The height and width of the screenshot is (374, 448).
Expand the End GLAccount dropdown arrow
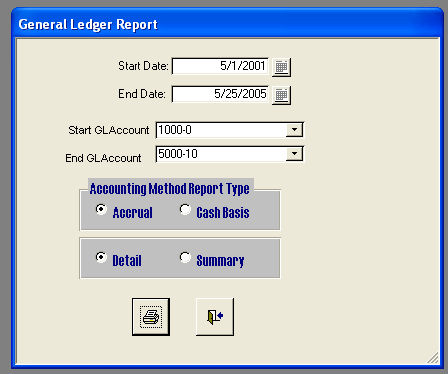click(x=294, y=154)
